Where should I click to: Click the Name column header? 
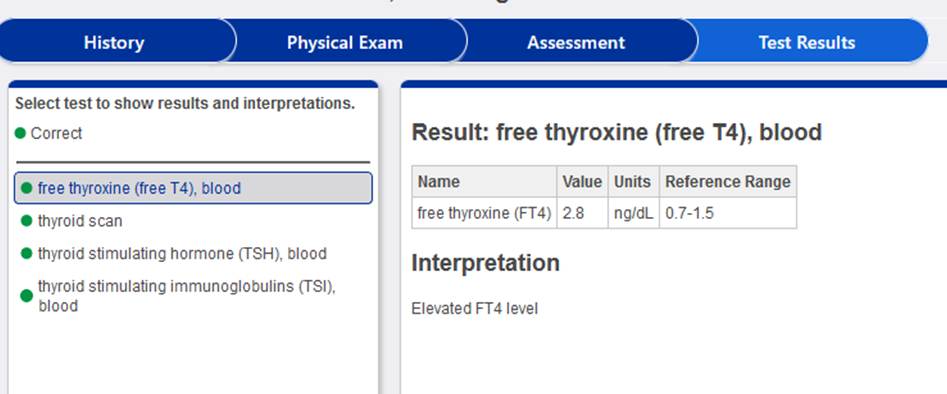pos(484,181)
